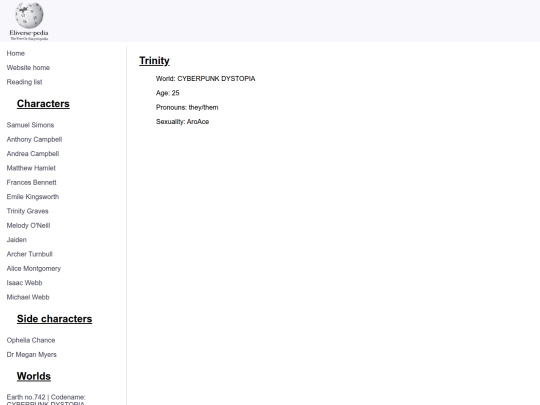540x405 pixels.
Task: View Matthew Hamlet's page
Action: 31,168
